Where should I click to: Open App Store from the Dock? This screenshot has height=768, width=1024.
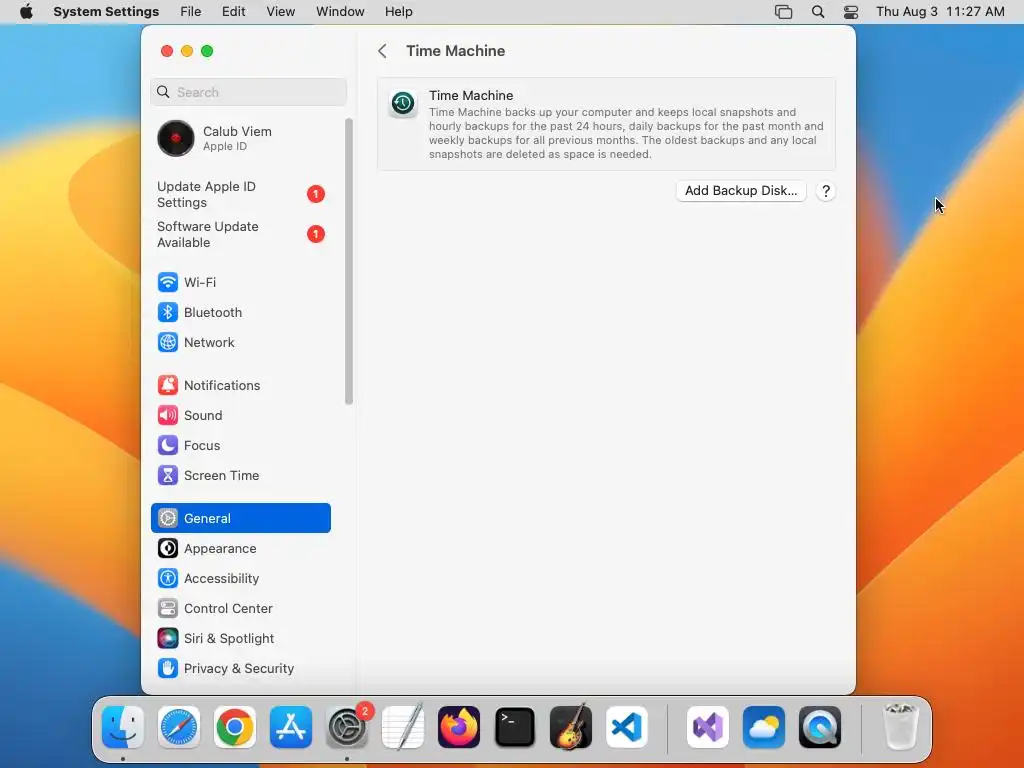(x=291, y=727)
